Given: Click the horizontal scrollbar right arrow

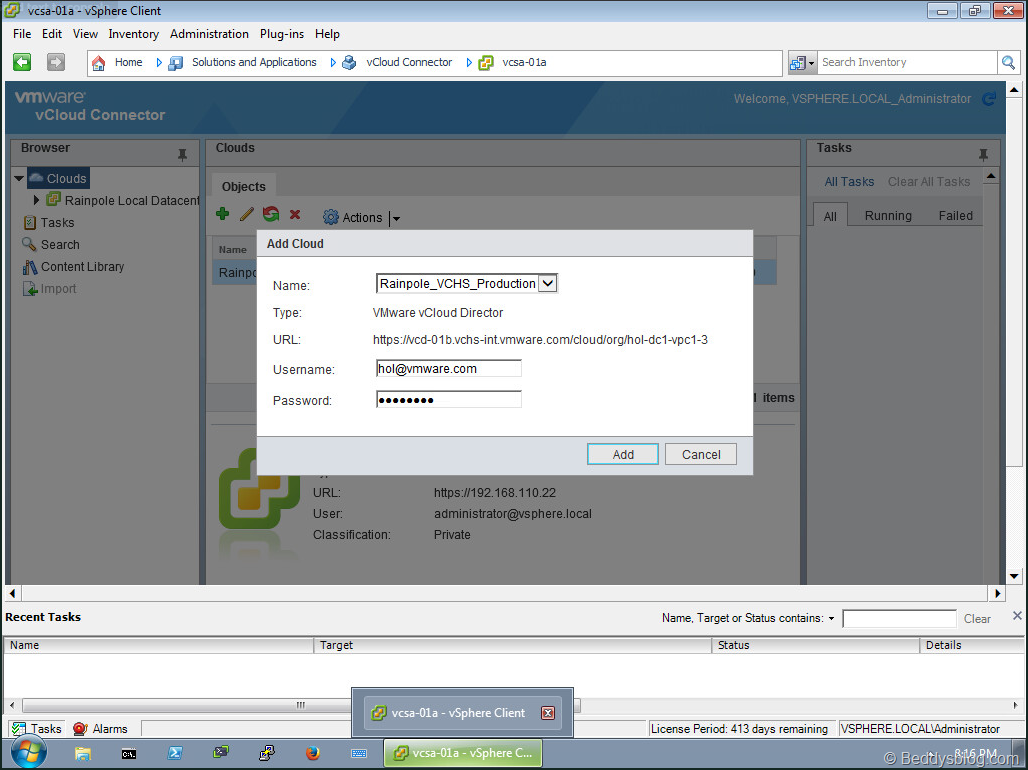Looking at the screenshot, I should point(997,594).
